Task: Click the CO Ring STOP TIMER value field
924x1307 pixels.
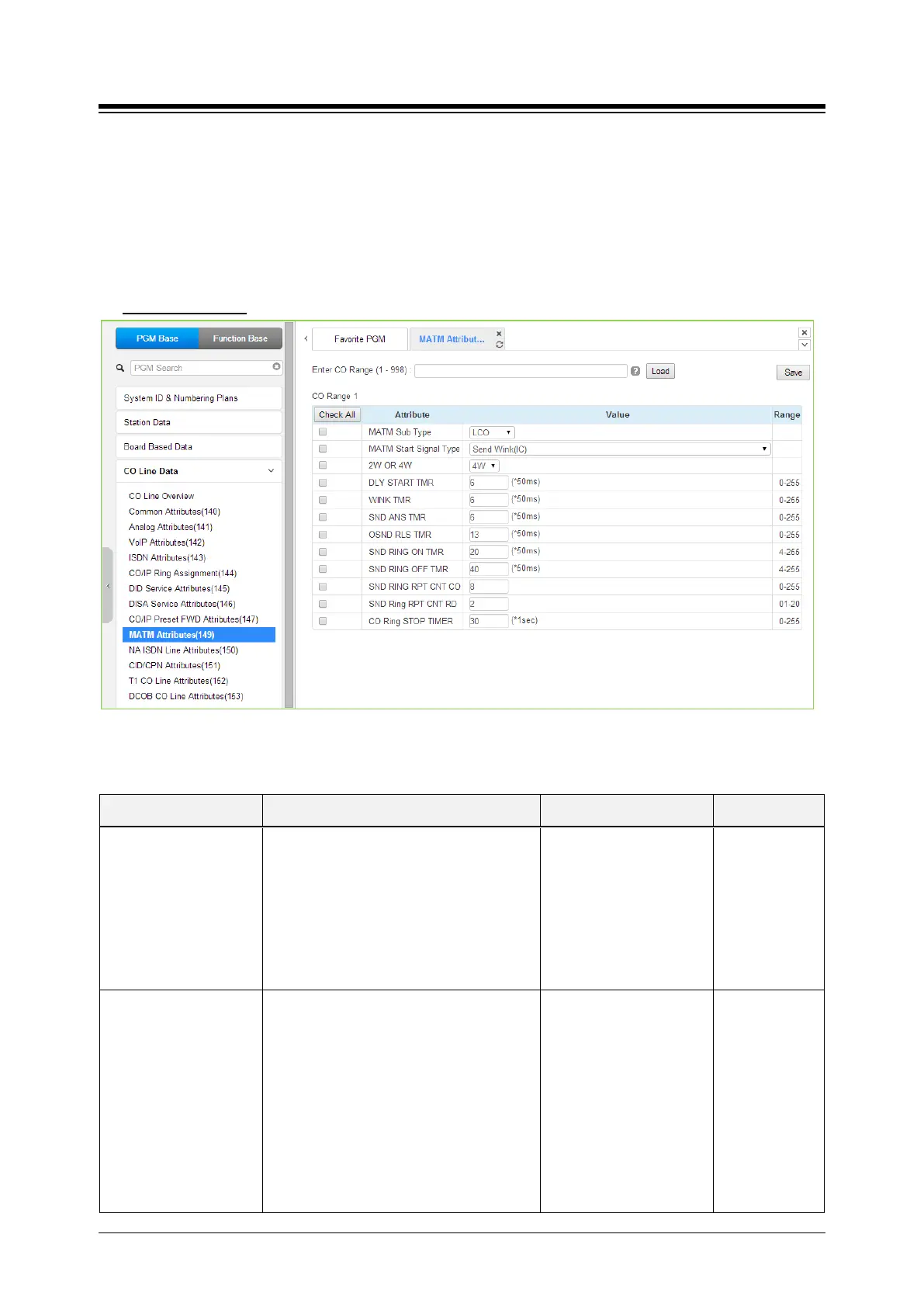Action: point(489,621)
